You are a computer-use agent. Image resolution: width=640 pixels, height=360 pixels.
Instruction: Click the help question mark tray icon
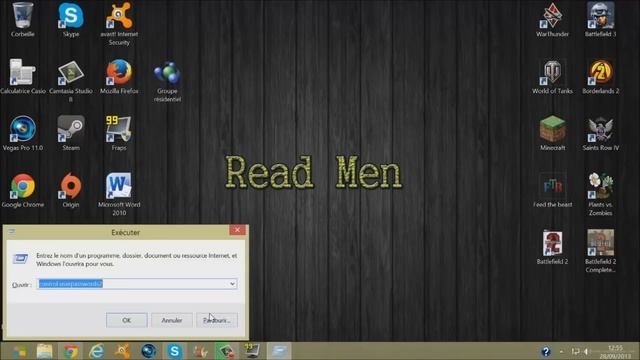click(x=546, y=351)
